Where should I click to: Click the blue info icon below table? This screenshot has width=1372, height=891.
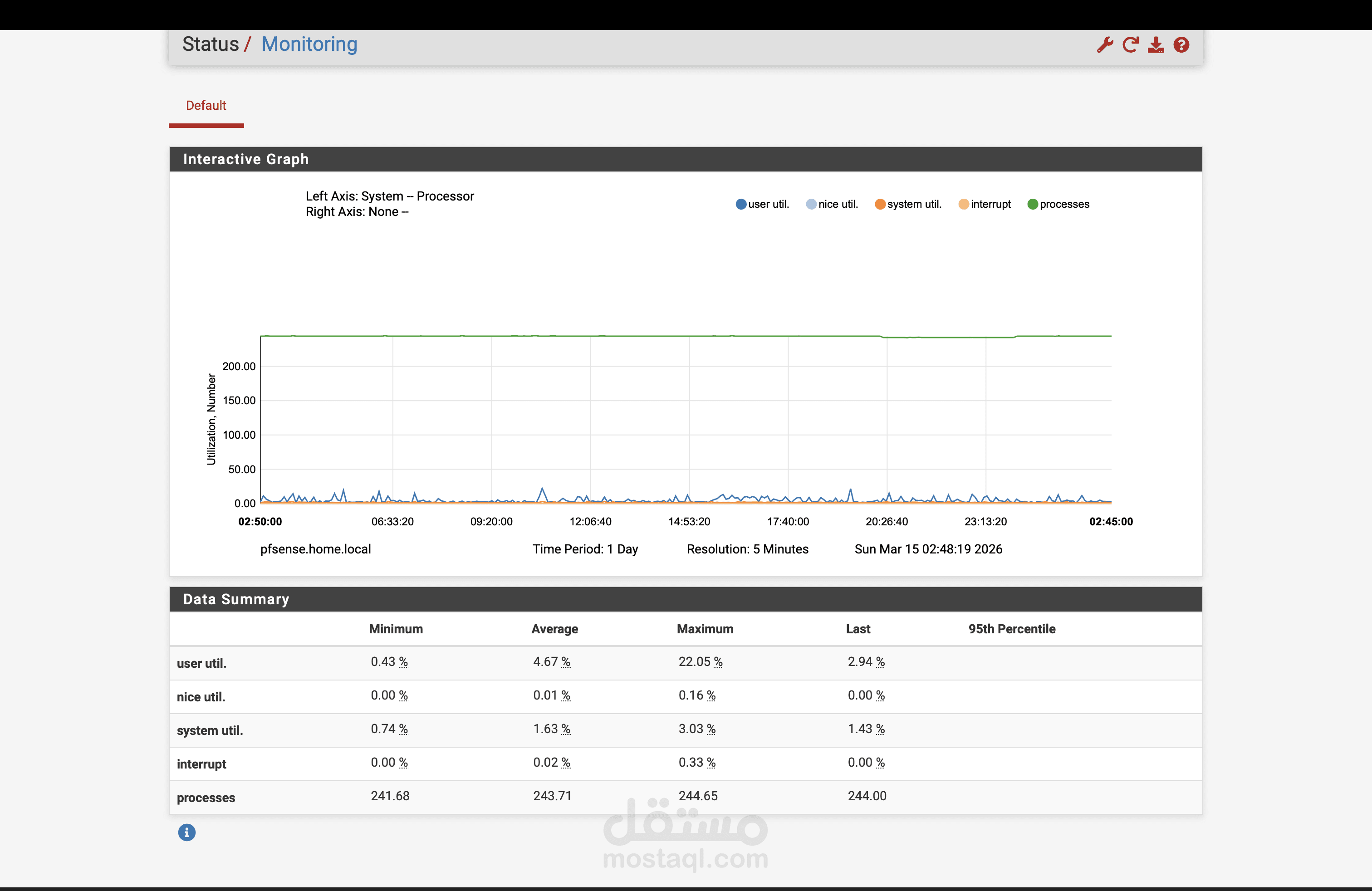click(x=186, y=832)
